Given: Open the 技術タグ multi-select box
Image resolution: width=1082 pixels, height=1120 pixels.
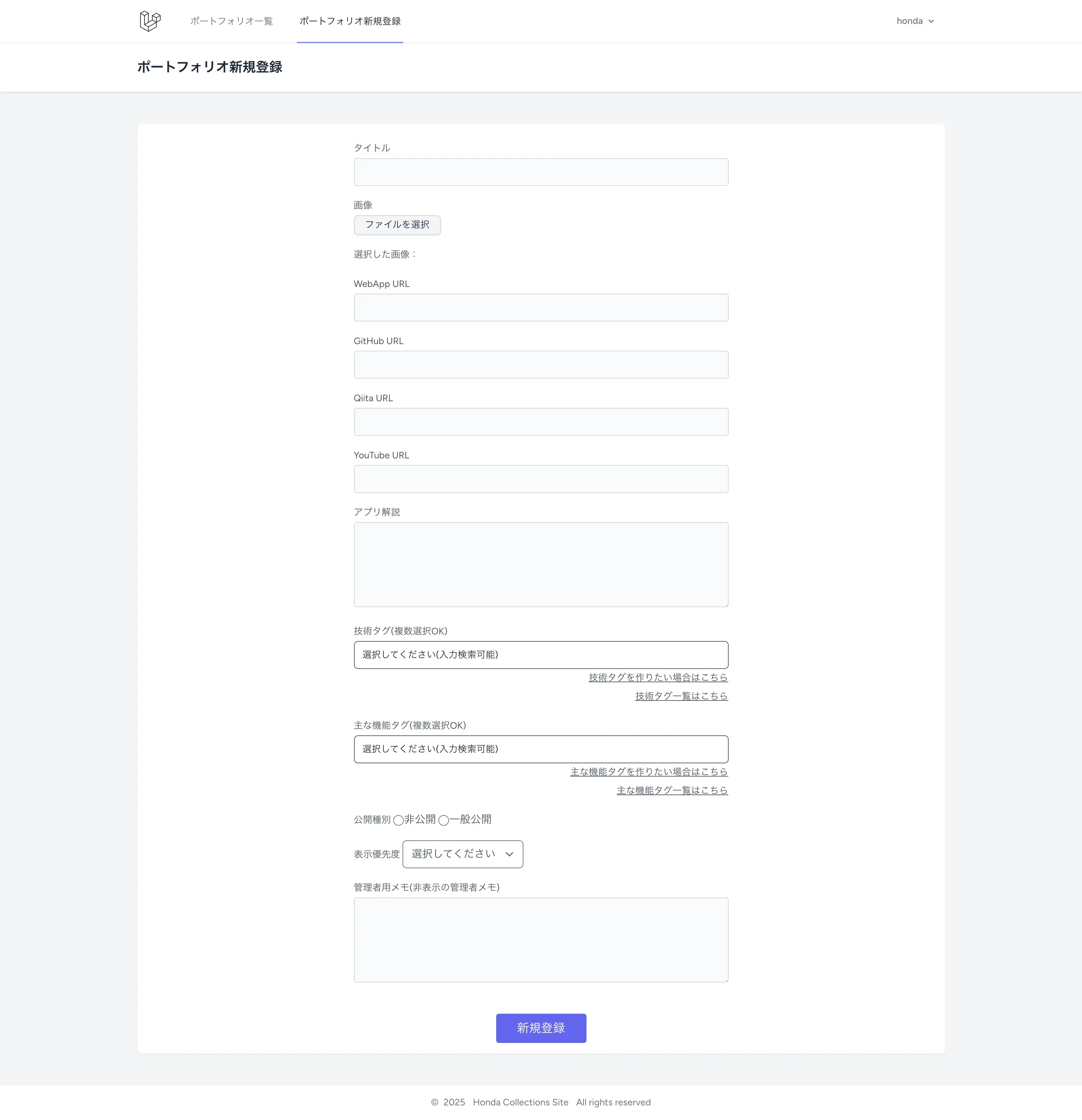Looking at the screenshot, I should click(540, 655).
